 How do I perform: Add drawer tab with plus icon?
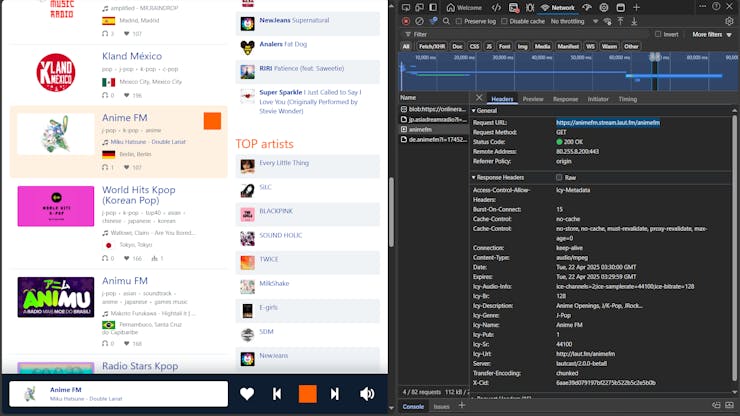pos(462,405)
